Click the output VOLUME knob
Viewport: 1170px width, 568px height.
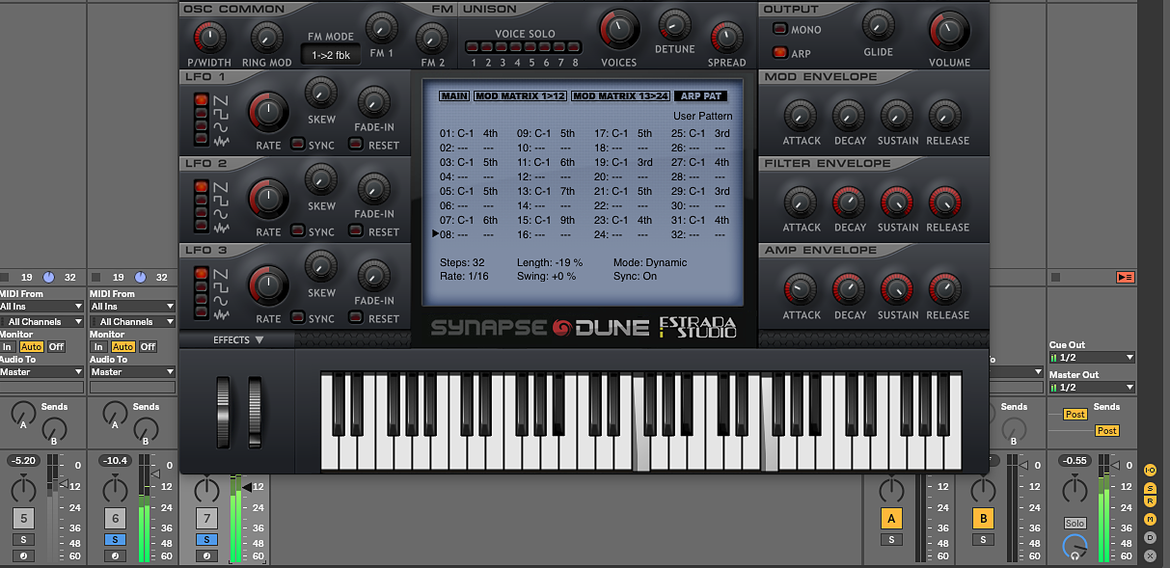tap(949, 31)
